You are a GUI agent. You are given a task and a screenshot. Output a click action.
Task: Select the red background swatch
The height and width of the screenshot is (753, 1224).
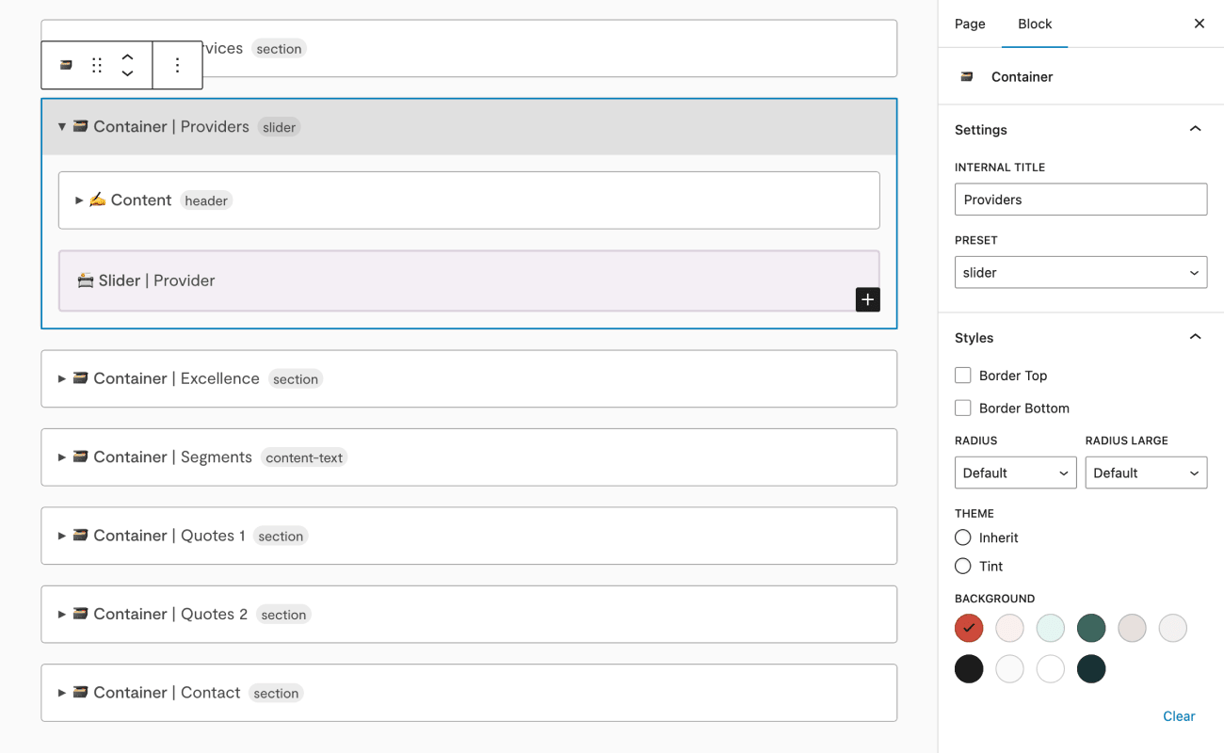[969, 628]
